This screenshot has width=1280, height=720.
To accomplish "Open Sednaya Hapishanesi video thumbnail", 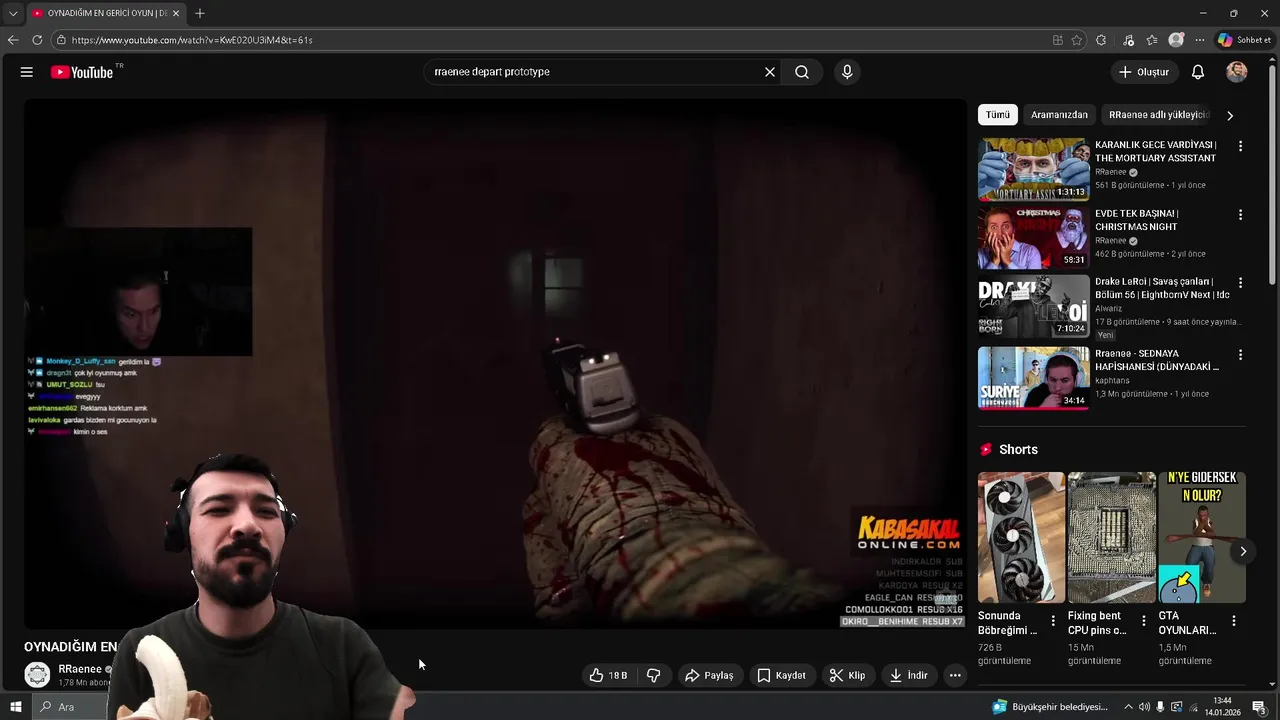I will 1033,378.
